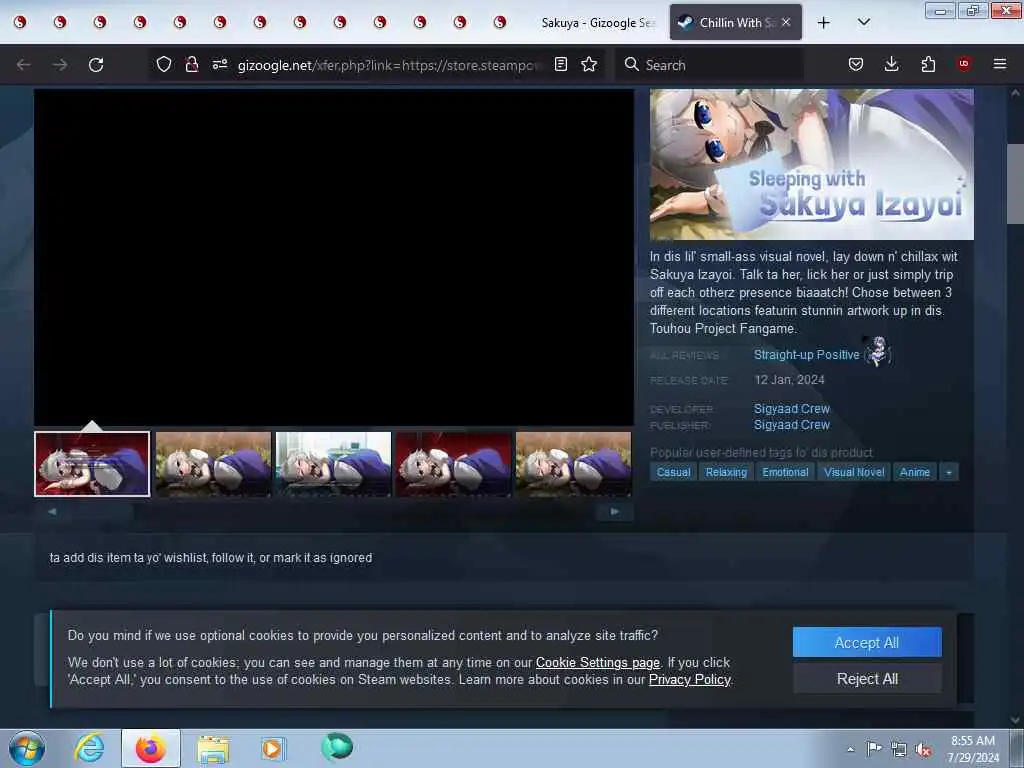Select the first highlighted red screenshot thumbnail
Viewport: 1024px width, 768px height.
click(x=92, y=464)
